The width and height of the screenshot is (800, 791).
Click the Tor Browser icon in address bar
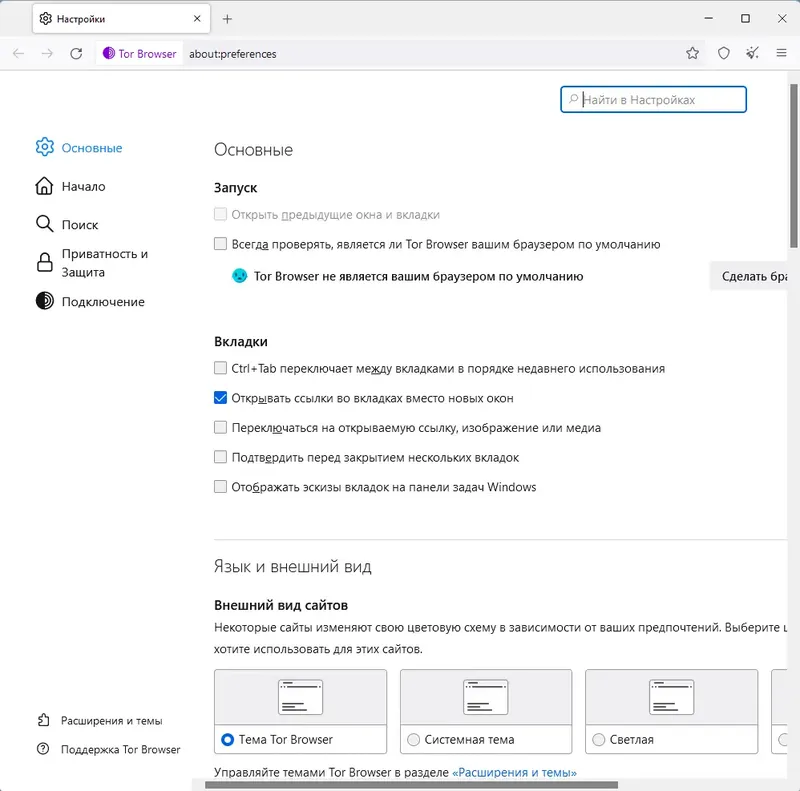[x=110, y=53]
